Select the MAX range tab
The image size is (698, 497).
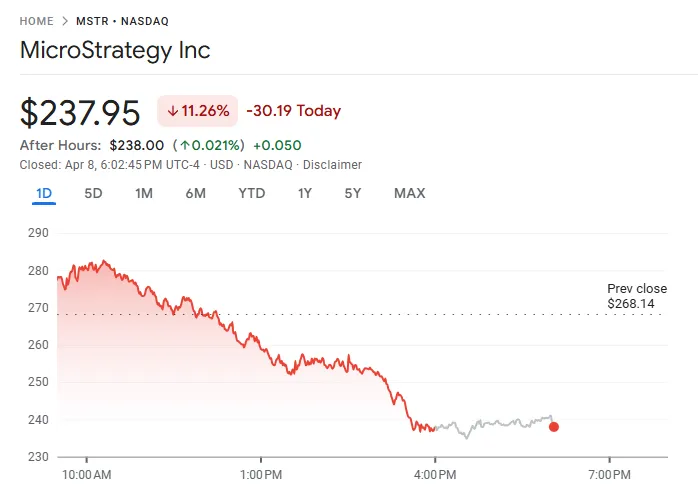pyautogui.click(x=409, y=193)
